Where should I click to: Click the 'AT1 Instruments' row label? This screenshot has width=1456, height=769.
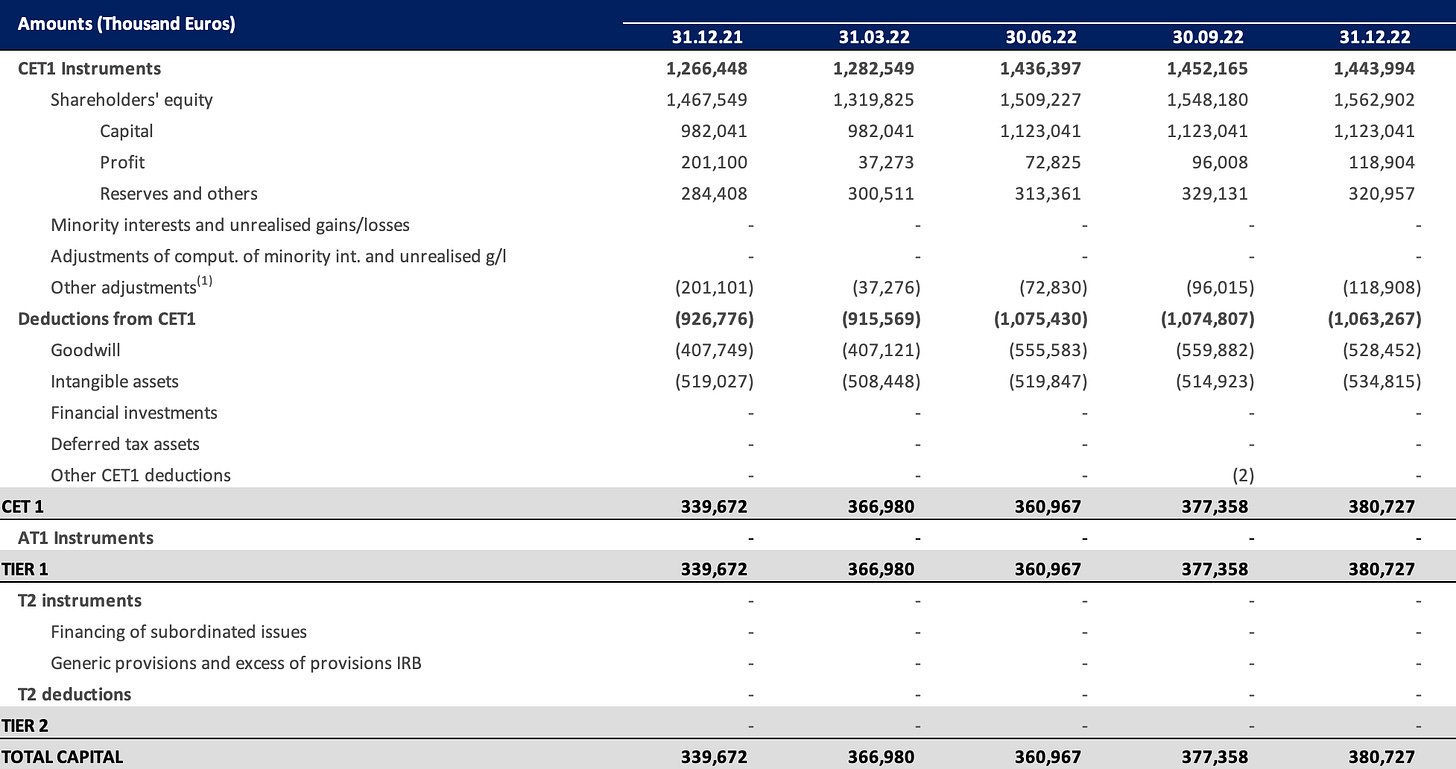pos(86,538)
